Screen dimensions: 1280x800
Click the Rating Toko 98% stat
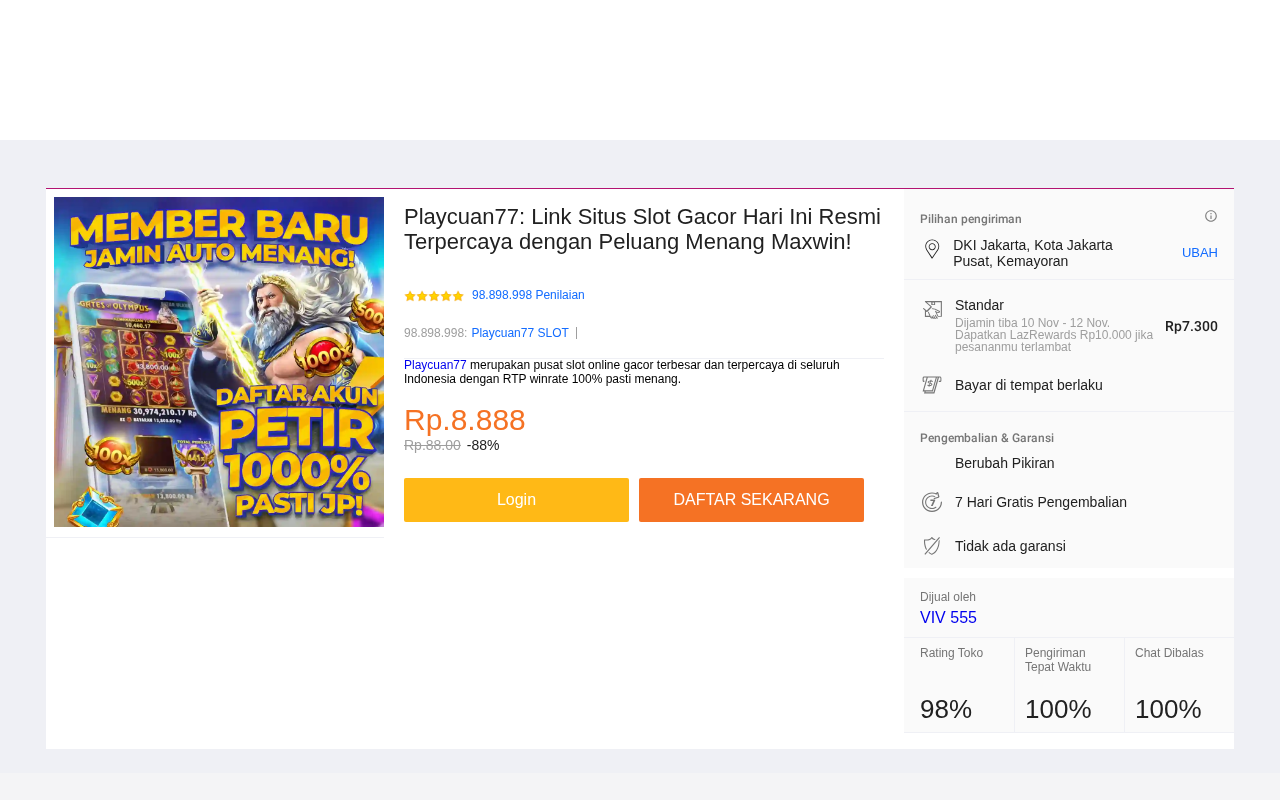tap(959, 685)
